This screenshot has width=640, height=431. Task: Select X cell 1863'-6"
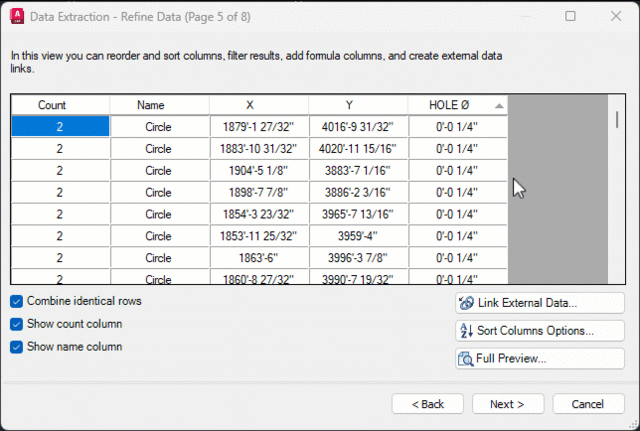(x=259, y=258)
